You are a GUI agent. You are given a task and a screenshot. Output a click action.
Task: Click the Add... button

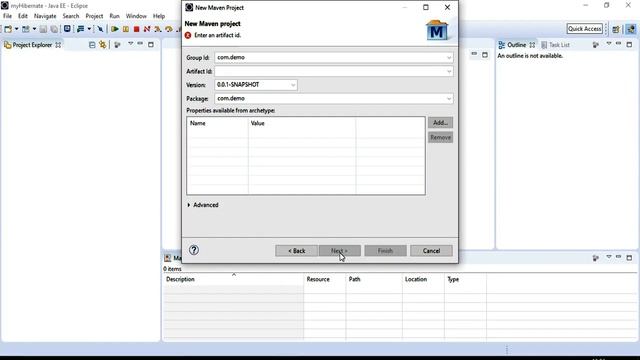pos(440,122)
